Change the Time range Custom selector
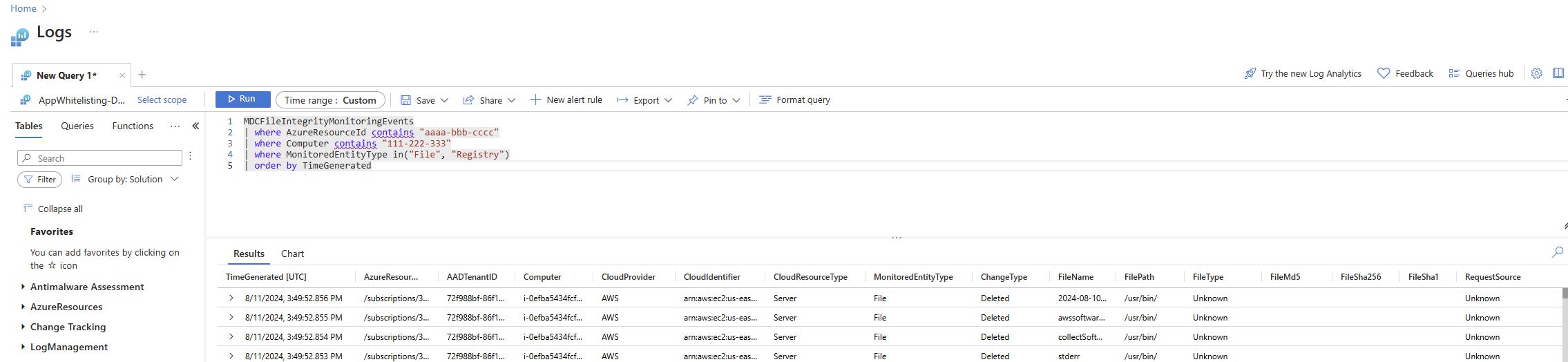 [x=330, y=100]
